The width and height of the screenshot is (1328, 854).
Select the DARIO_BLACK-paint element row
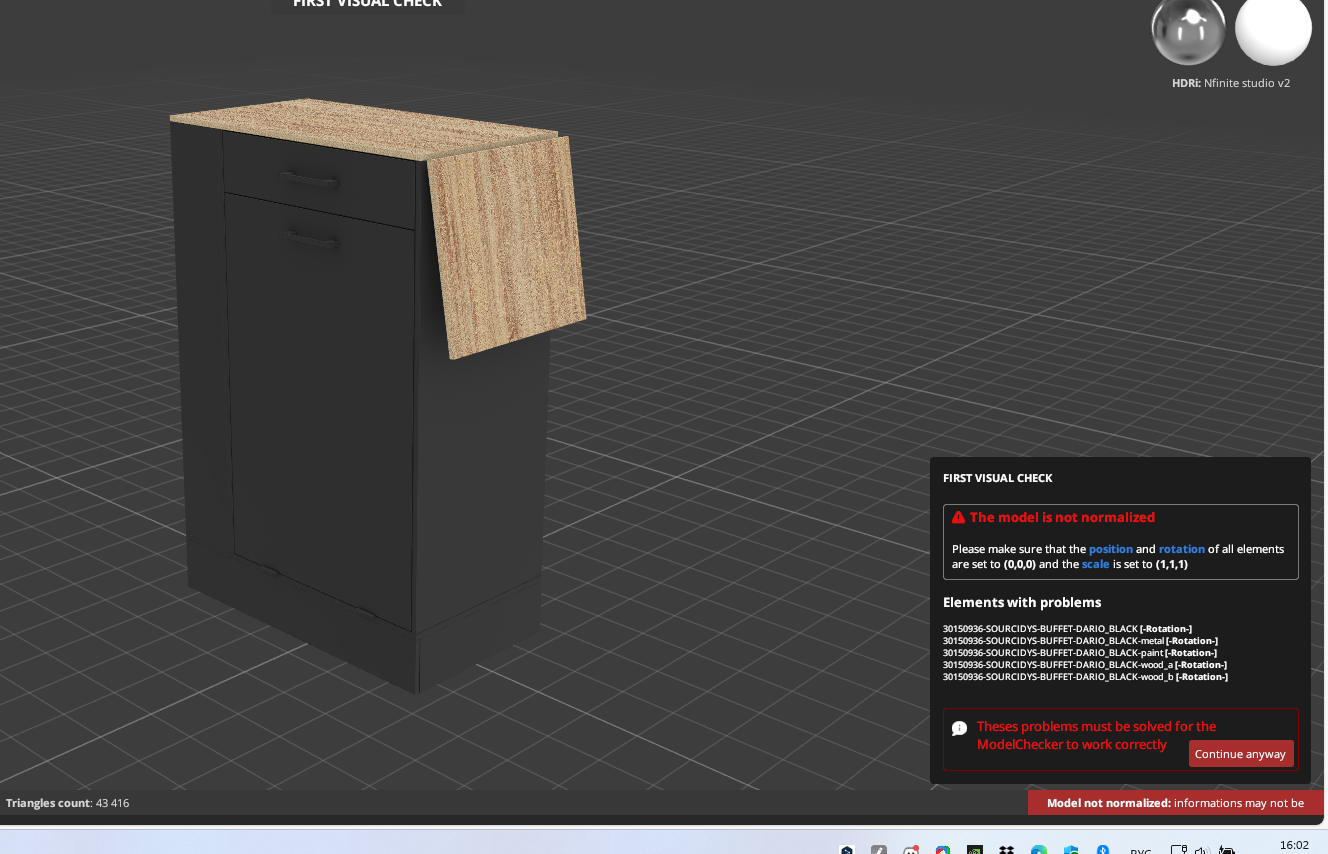coord(1080,653)
